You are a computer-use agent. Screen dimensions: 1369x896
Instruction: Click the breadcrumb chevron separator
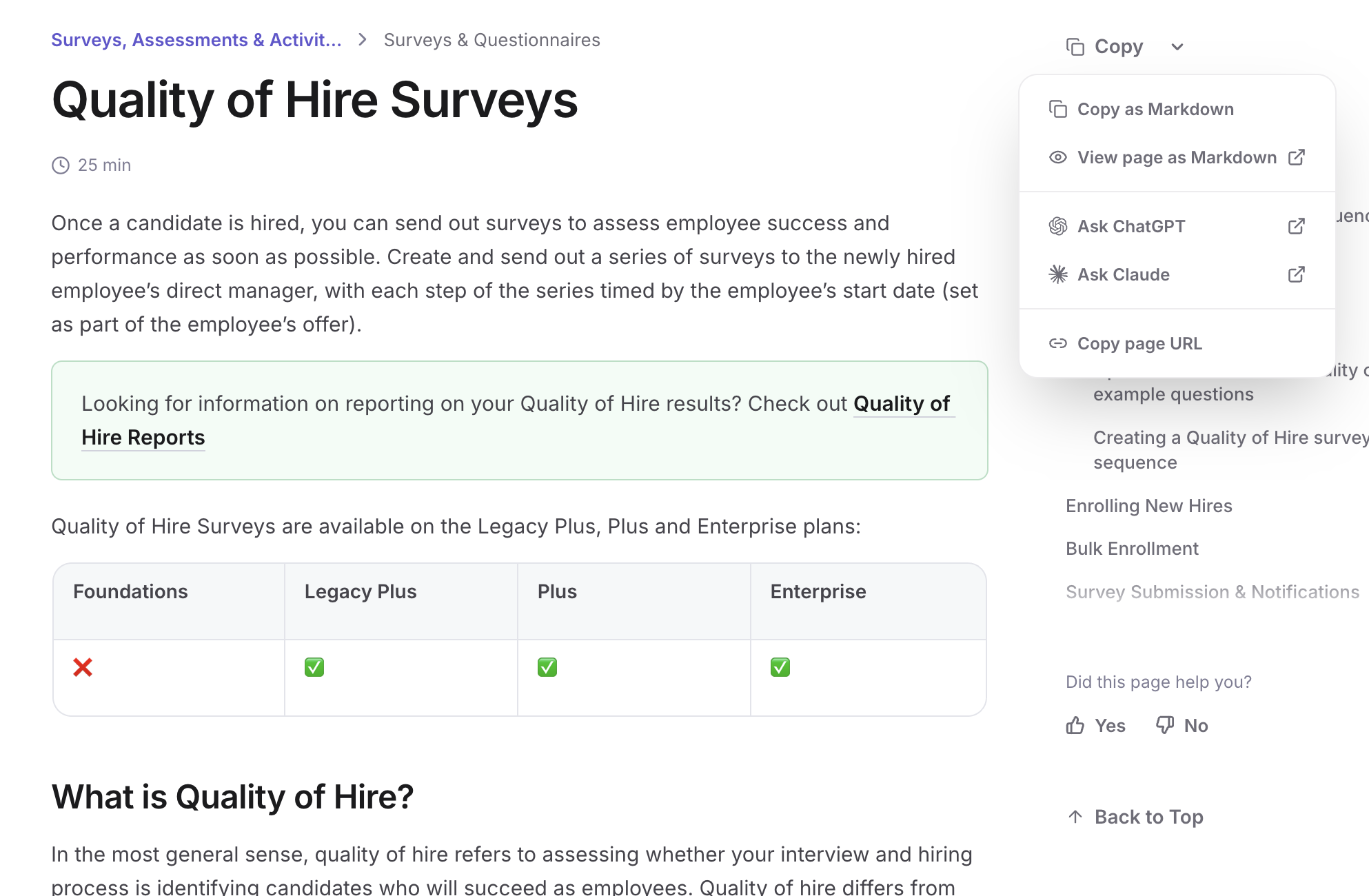[363, 40]
